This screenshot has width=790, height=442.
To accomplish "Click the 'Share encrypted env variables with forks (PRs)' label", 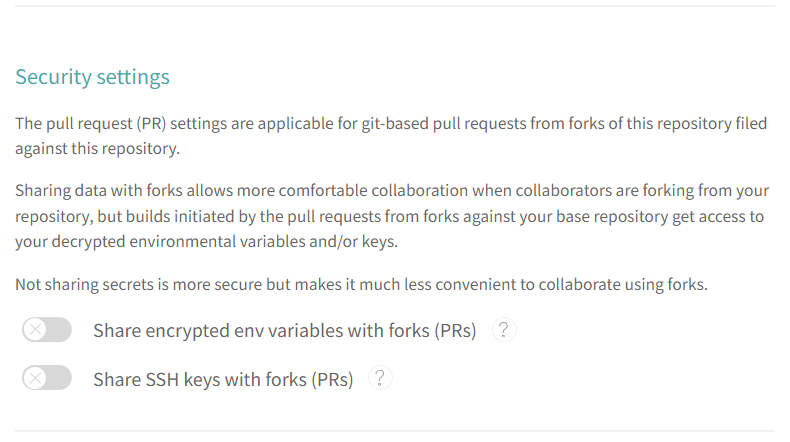I will coord(285,331).
